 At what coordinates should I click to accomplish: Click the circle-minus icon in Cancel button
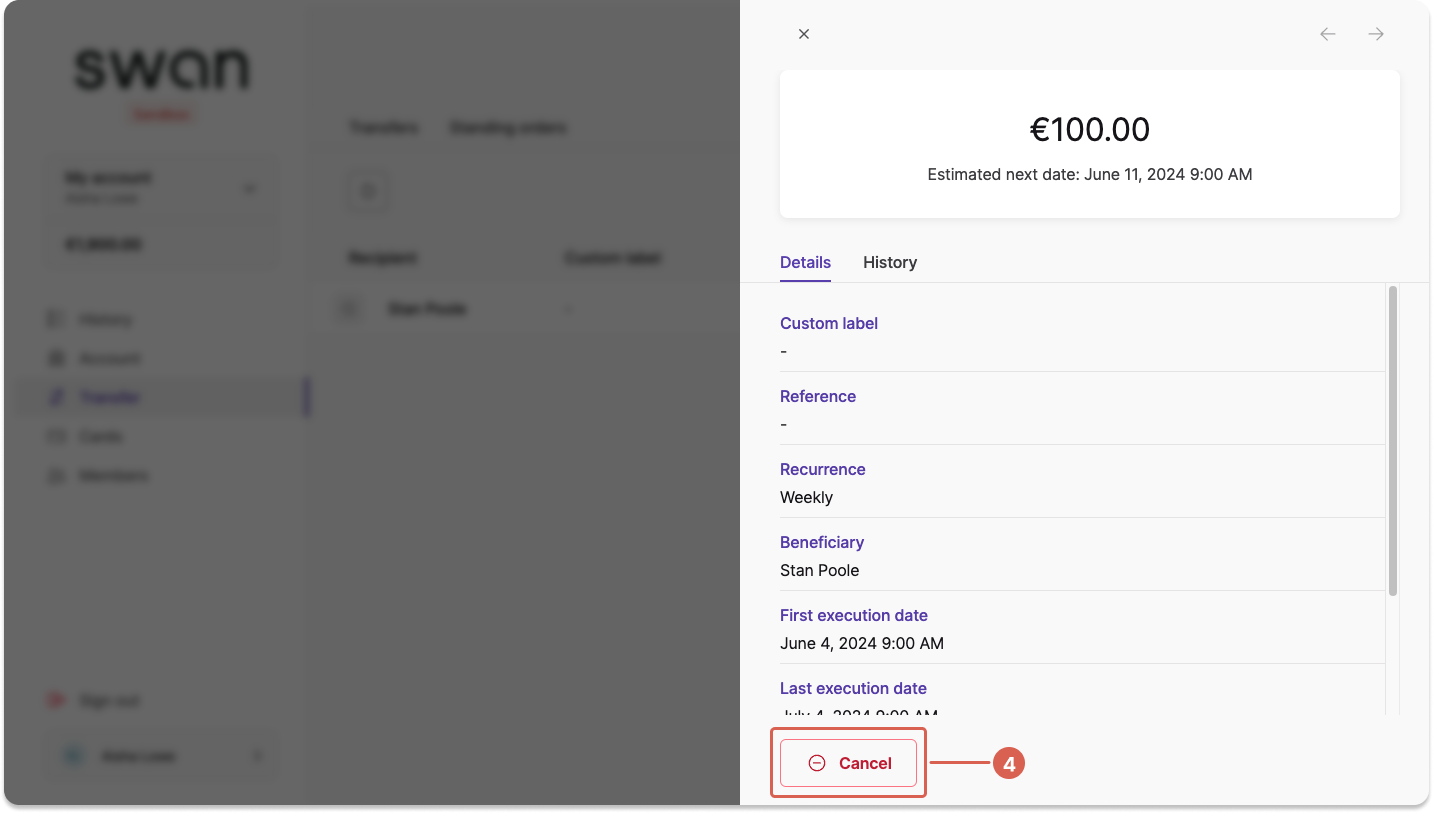click(817, 763)
